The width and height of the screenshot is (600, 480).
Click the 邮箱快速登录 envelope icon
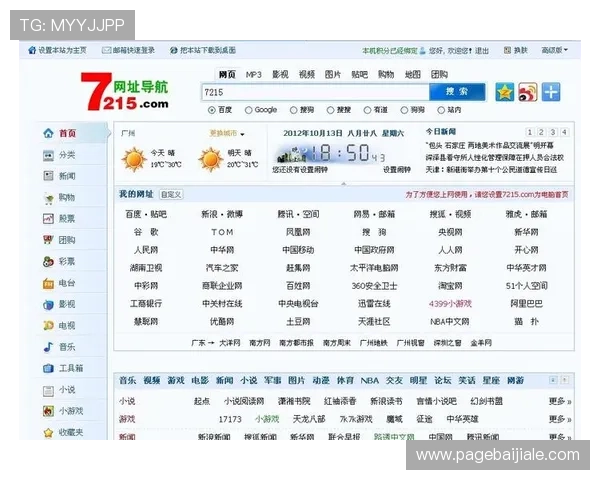106,50
